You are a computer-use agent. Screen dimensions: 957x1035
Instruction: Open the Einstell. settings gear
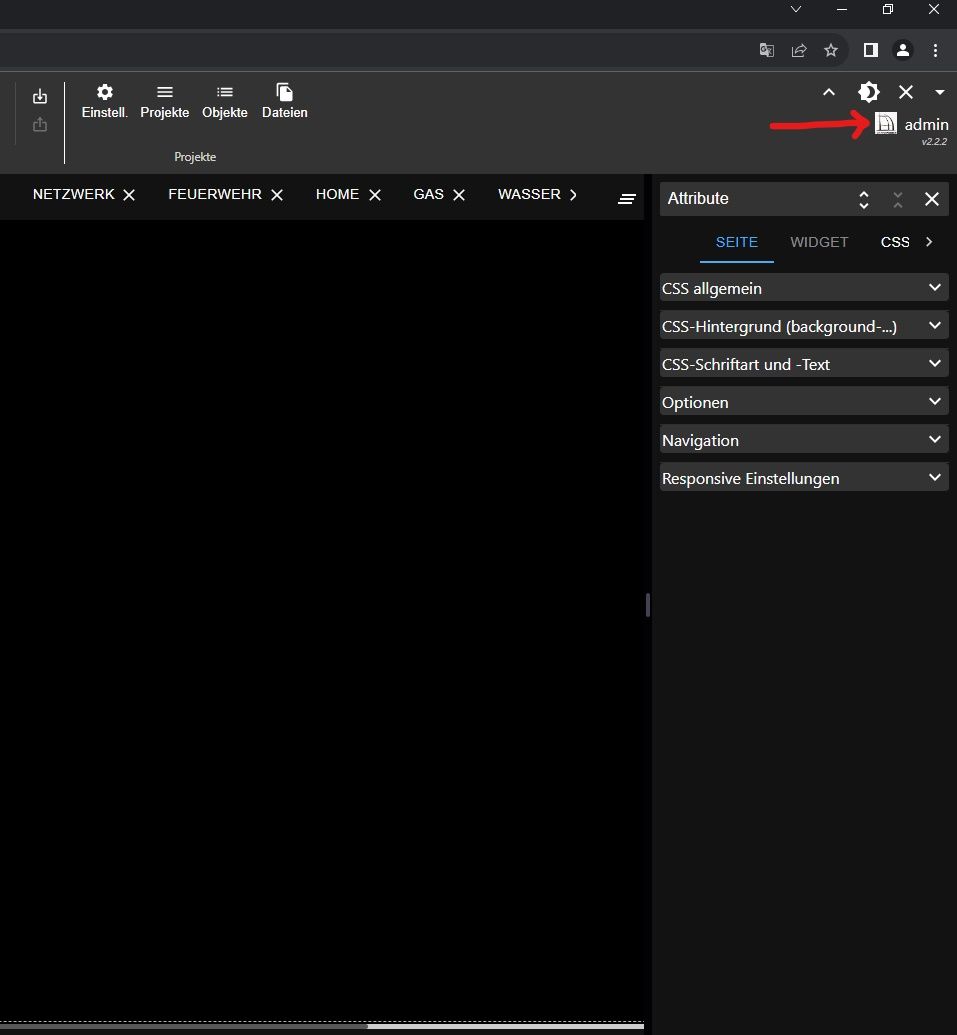click(x=104, y=102)
